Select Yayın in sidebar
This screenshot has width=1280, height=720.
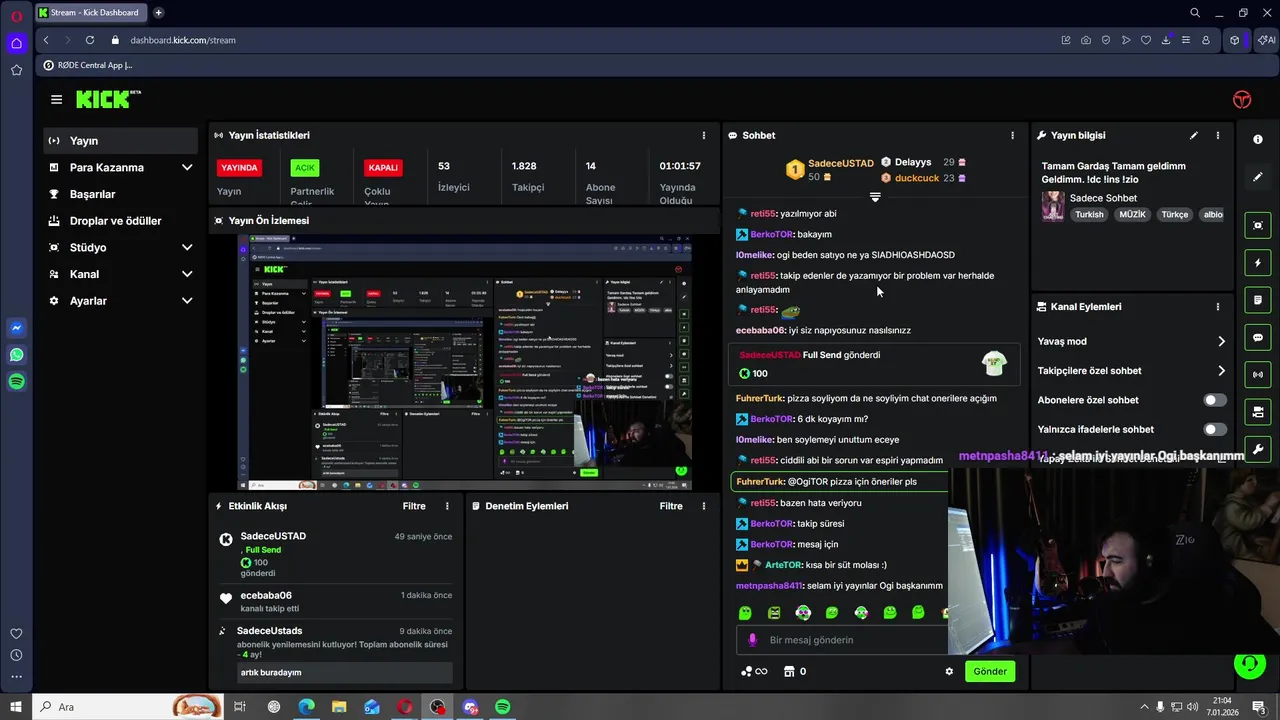click(x=120, y=141)
